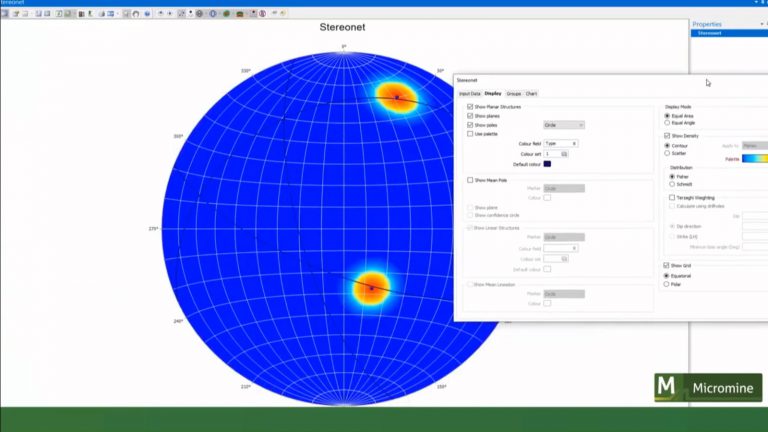Select the Display tab
The height and width of the screenshot is (432, 768).
click(x=493, y=94)
